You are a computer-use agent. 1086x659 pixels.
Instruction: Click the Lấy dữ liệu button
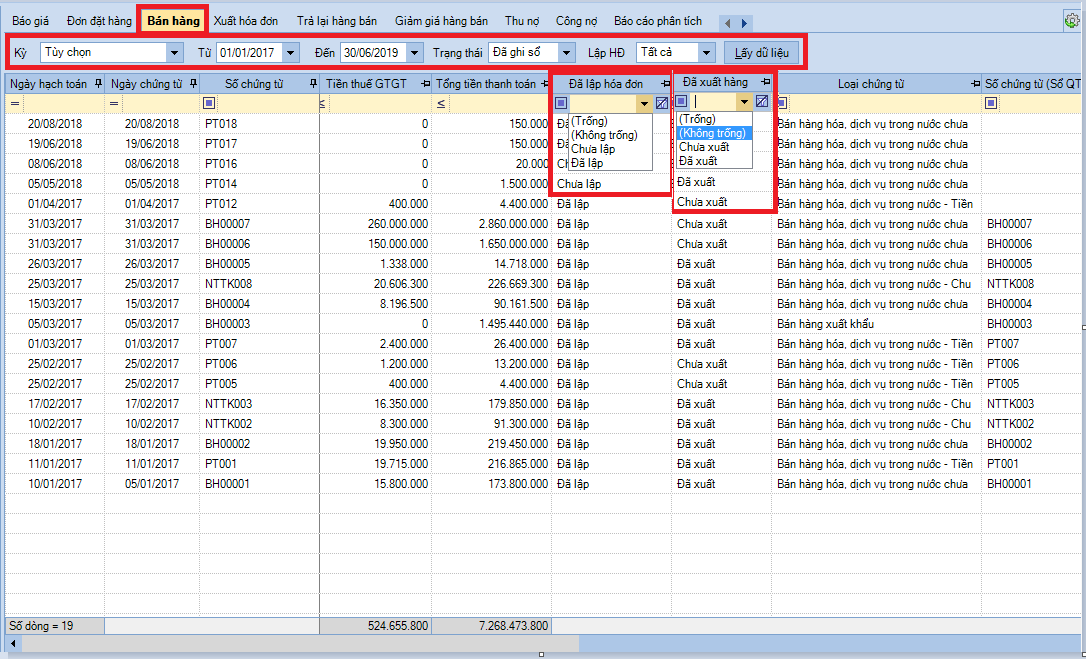[761, 52]
